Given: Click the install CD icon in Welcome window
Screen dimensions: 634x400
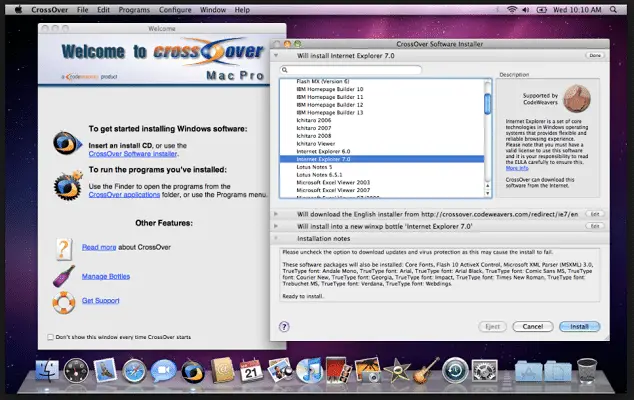Looking at the screenshot, I should tap(67, 144).
